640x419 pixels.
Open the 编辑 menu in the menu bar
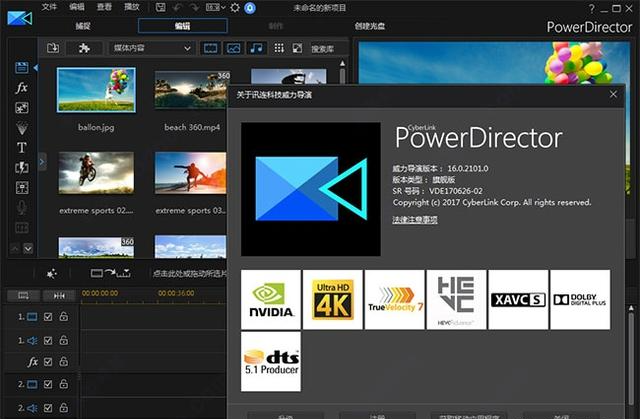[77, 7]
